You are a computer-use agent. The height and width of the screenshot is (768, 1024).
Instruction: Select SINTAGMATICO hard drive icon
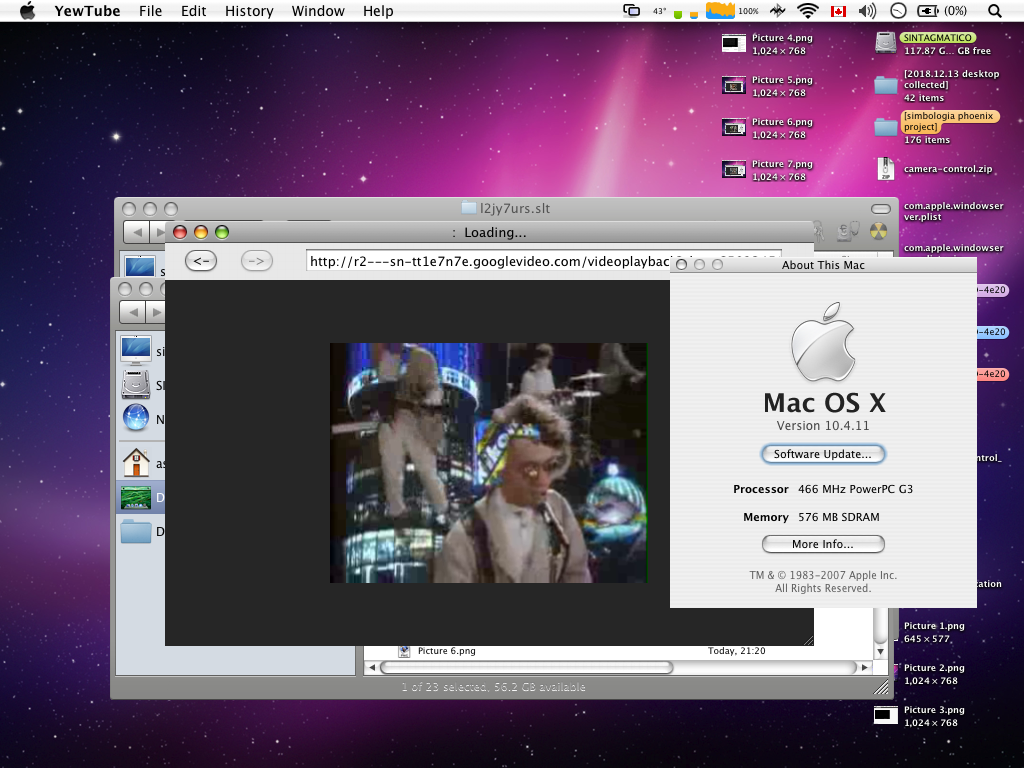click(886, 43)
